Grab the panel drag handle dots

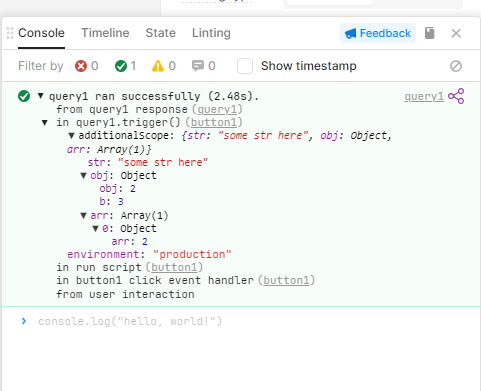[10, 33]
